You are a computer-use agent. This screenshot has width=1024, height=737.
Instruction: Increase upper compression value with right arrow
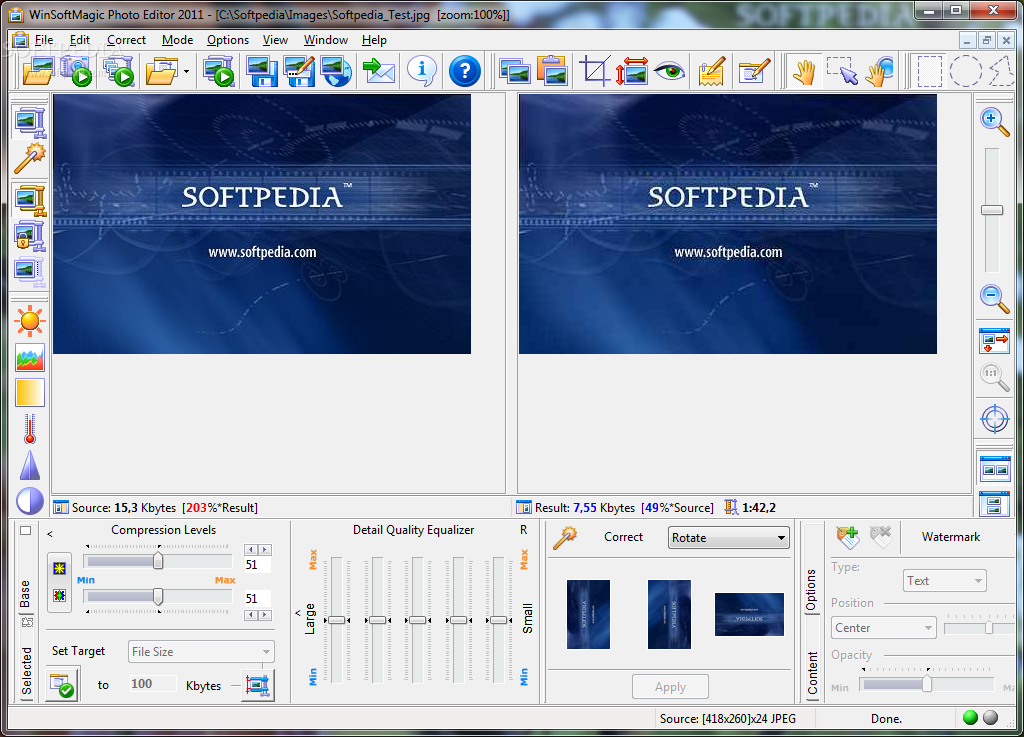tap(265, 550)
